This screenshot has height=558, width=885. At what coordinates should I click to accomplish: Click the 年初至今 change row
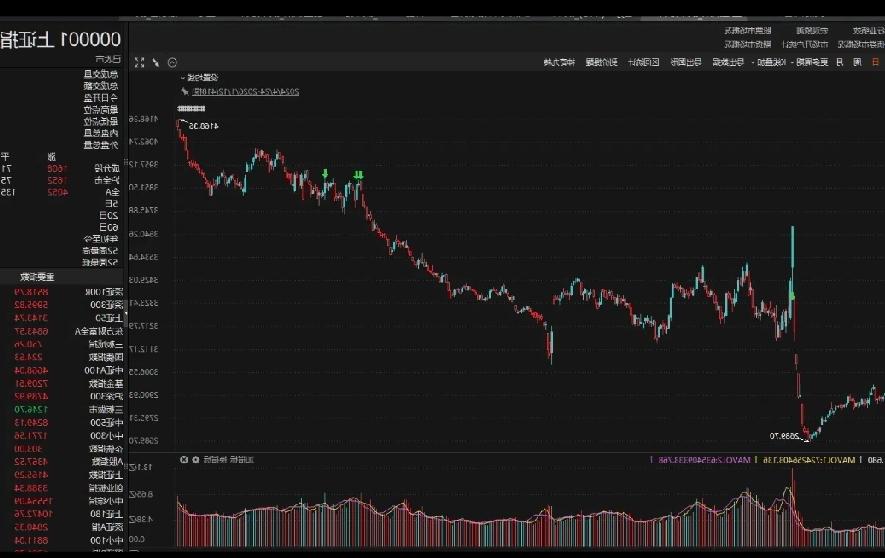[61, 239]
